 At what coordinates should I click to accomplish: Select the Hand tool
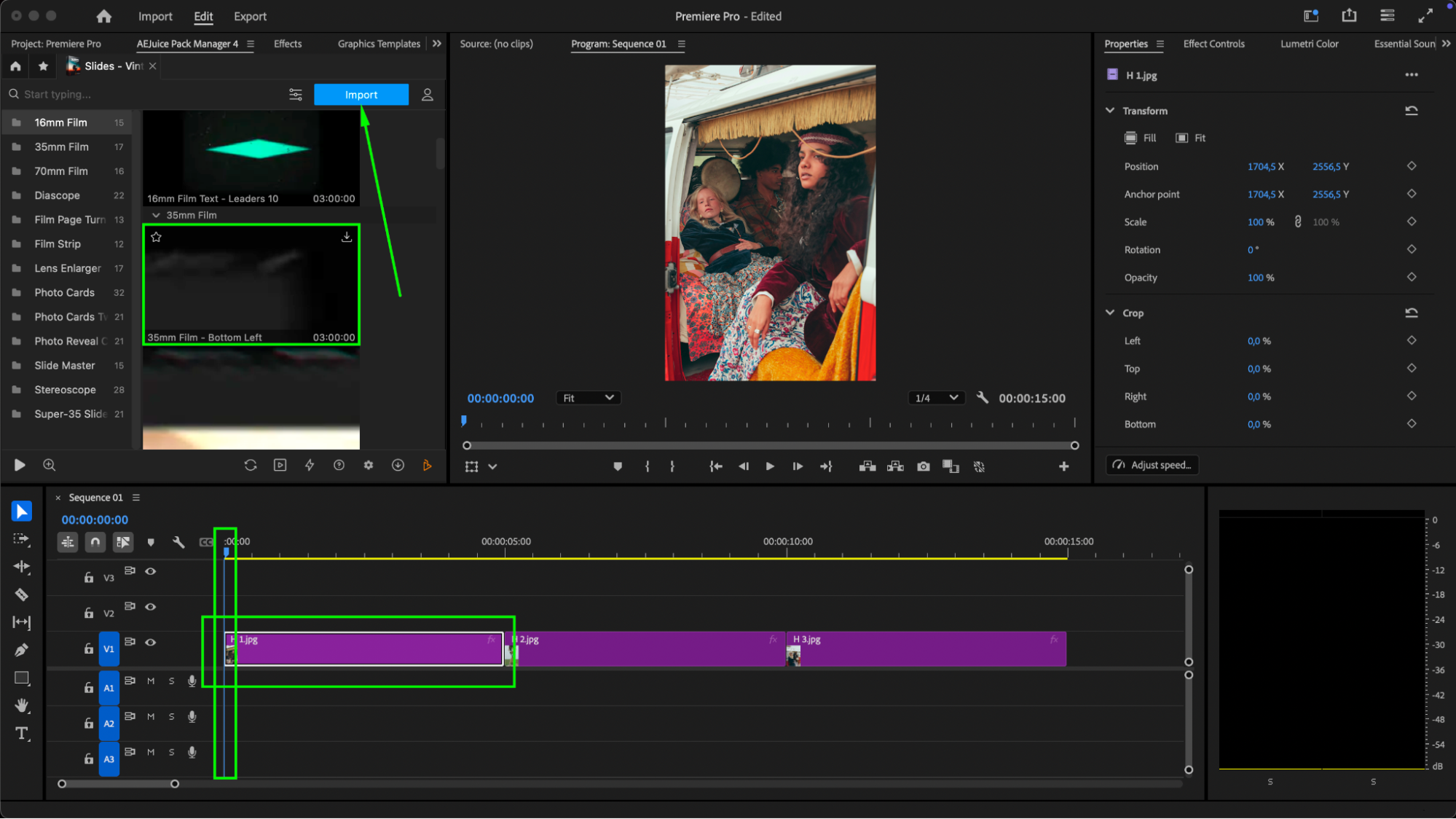point(21,705)
